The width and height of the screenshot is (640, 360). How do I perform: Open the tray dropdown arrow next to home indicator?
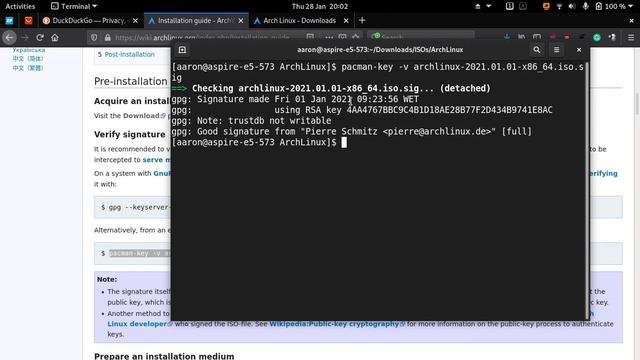click(488, 6)
